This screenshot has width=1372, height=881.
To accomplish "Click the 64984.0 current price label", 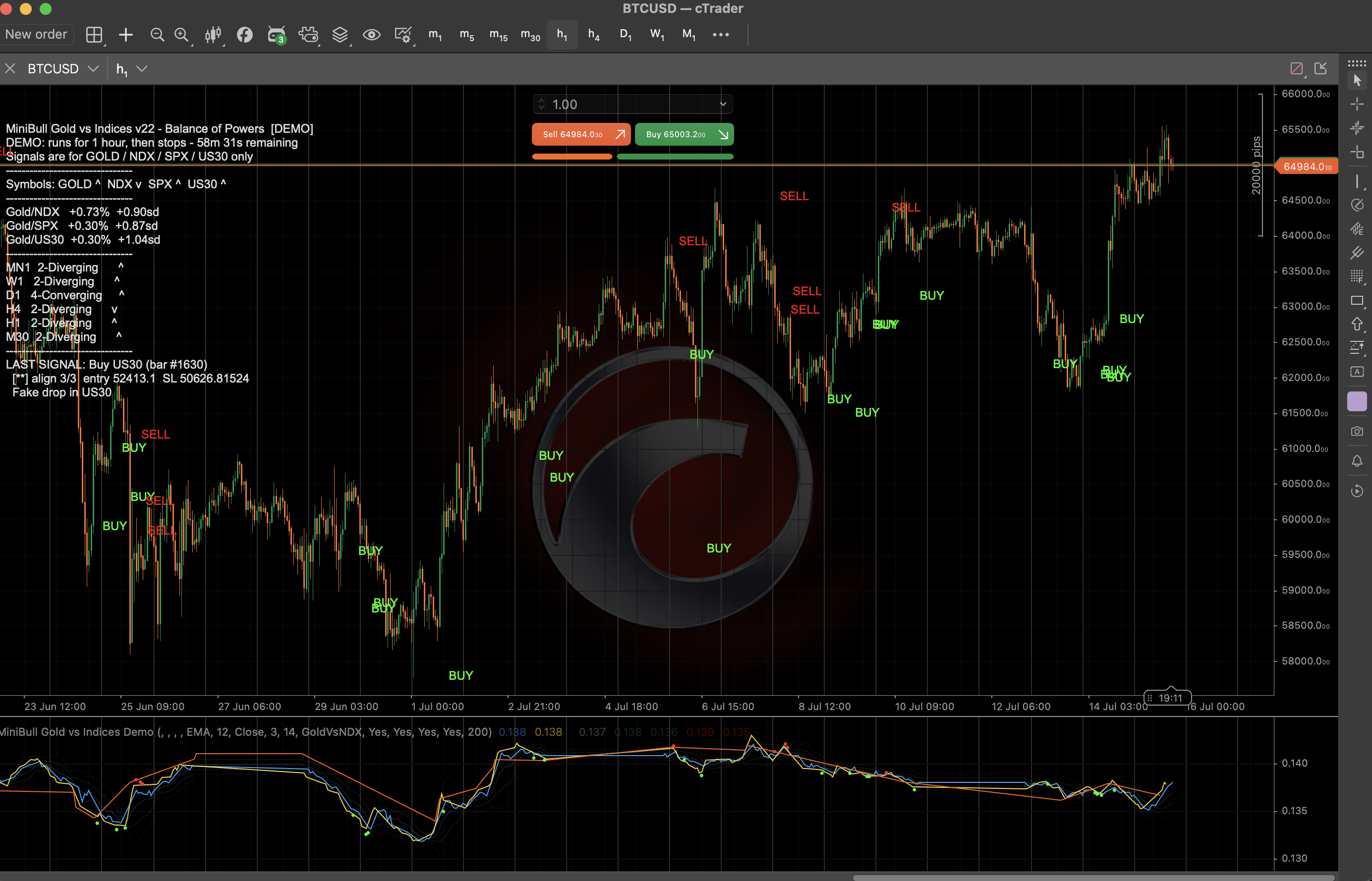I will click(1307, 166).
